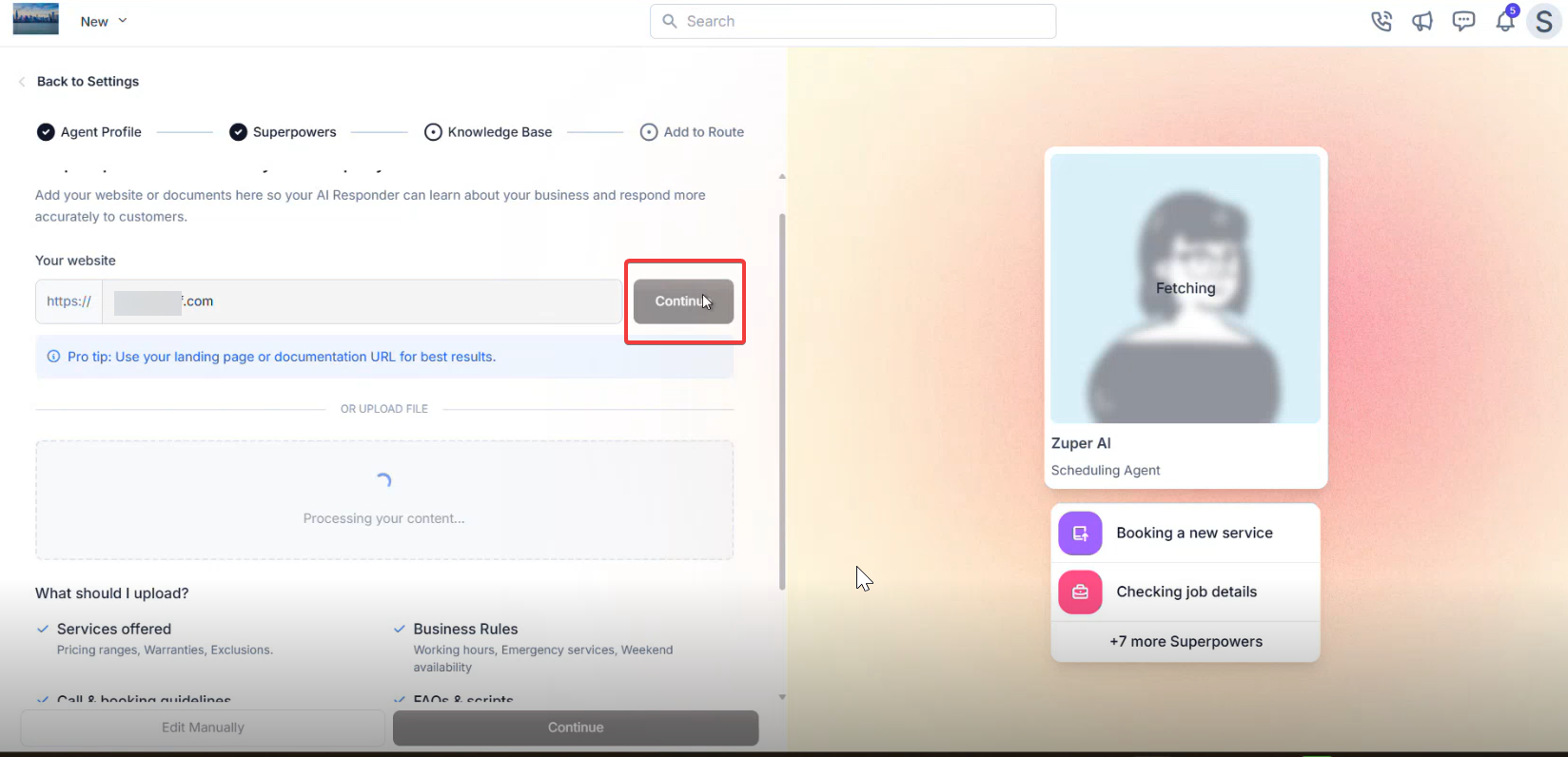Click the upload file drop area
The height and width of the screenshot is (757, 1568).
(x=384, y=500)
